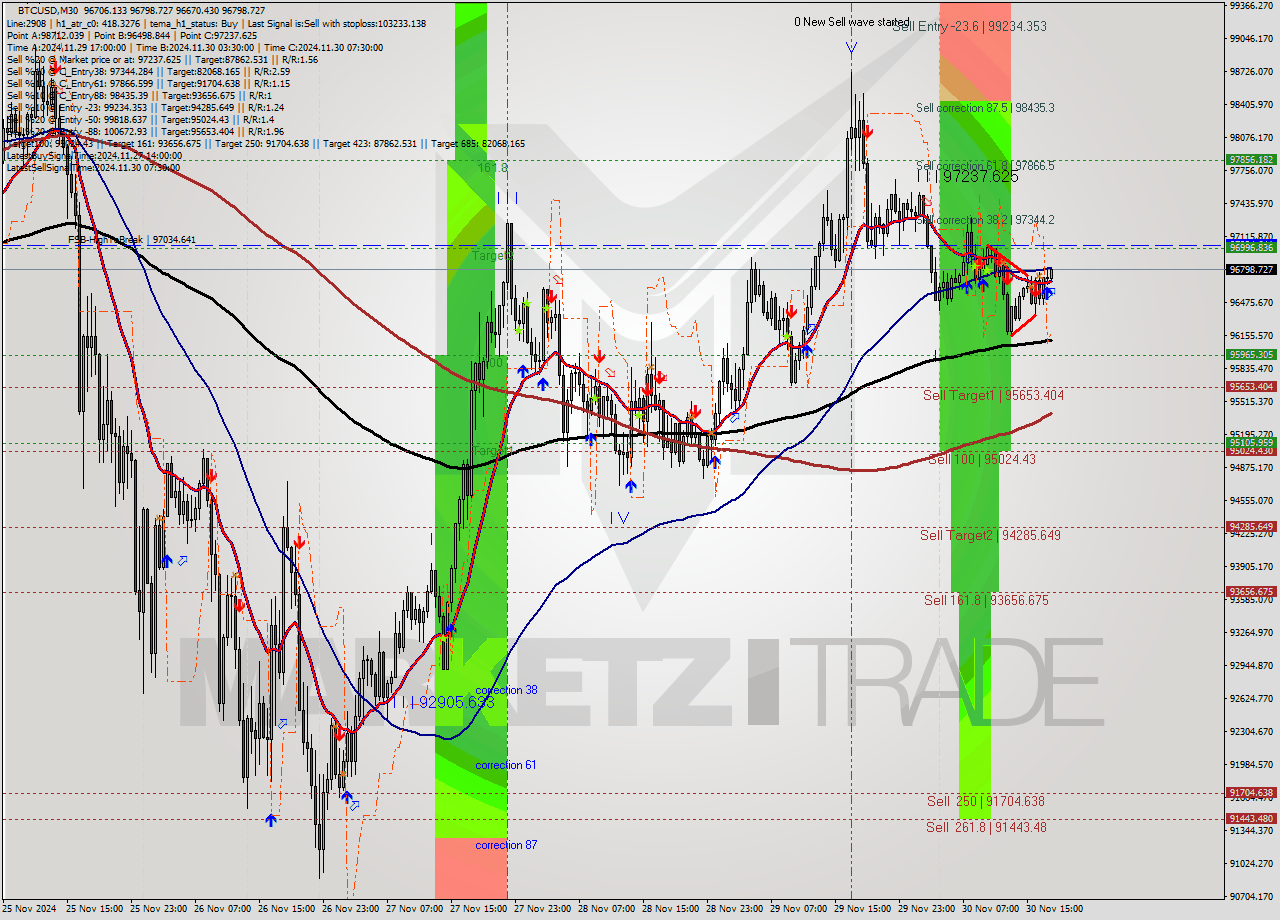Click the 'Sell Target1 | 95653.404' label
The height and width of the screenshot is (920, 1280).
993,395
